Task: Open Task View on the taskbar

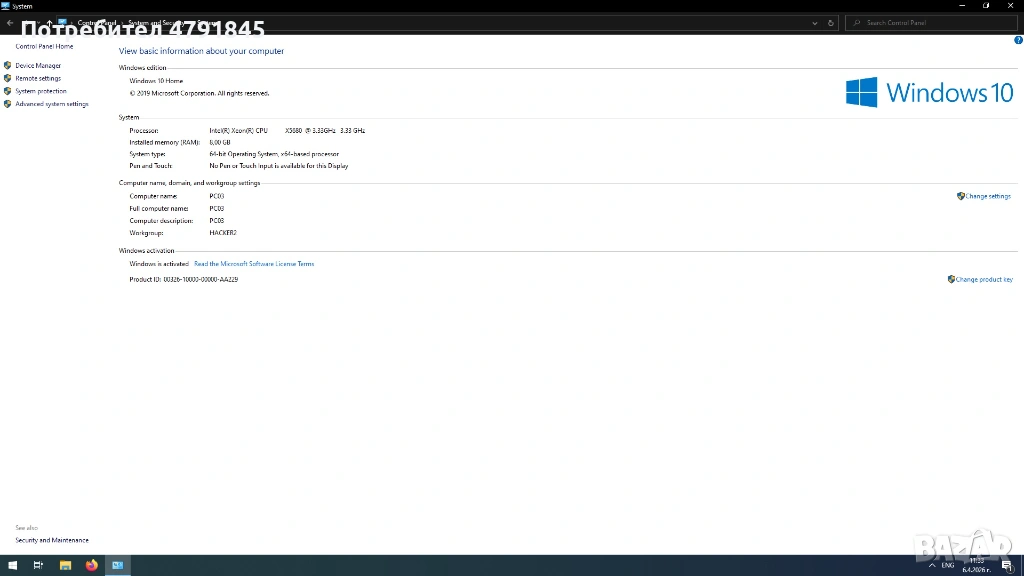Action: 39,565
